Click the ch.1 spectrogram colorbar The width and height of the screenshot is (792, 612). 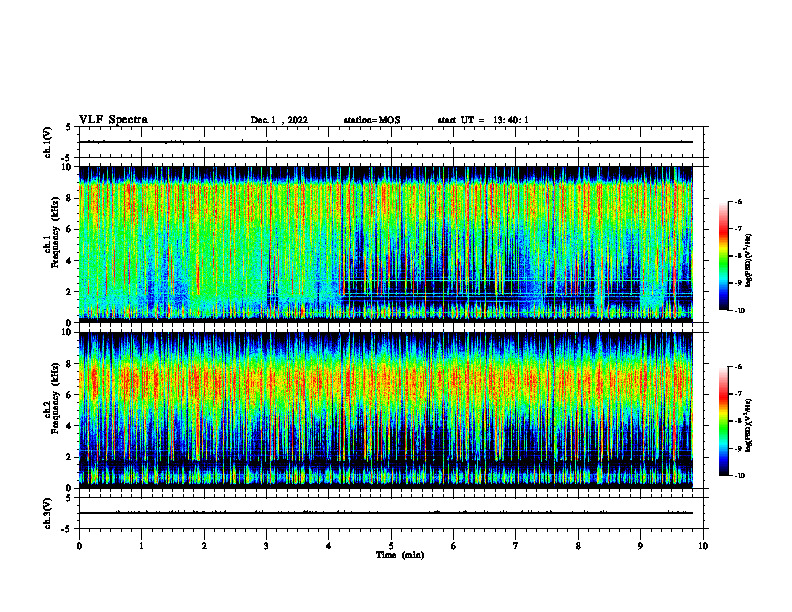pyautogui.click(x=723, y=256)
